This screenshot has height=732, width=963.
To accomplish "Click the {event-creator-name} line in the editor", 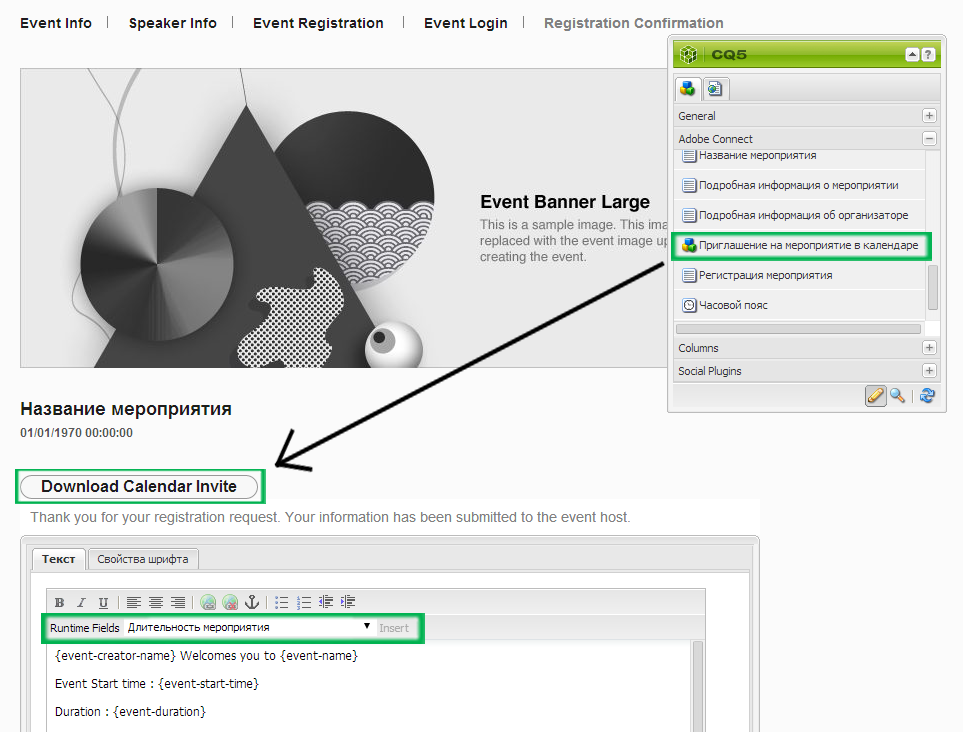I will (x=206, y=656).
